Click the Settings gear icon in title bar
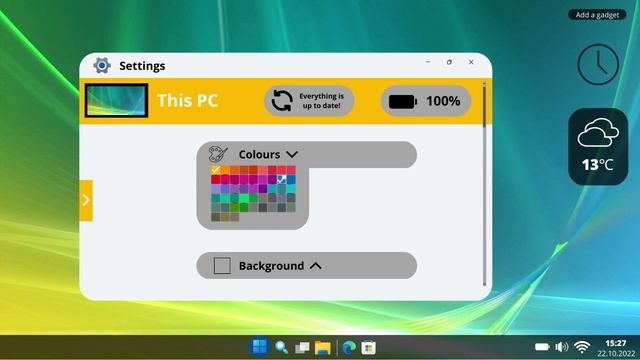 point(102,65)
